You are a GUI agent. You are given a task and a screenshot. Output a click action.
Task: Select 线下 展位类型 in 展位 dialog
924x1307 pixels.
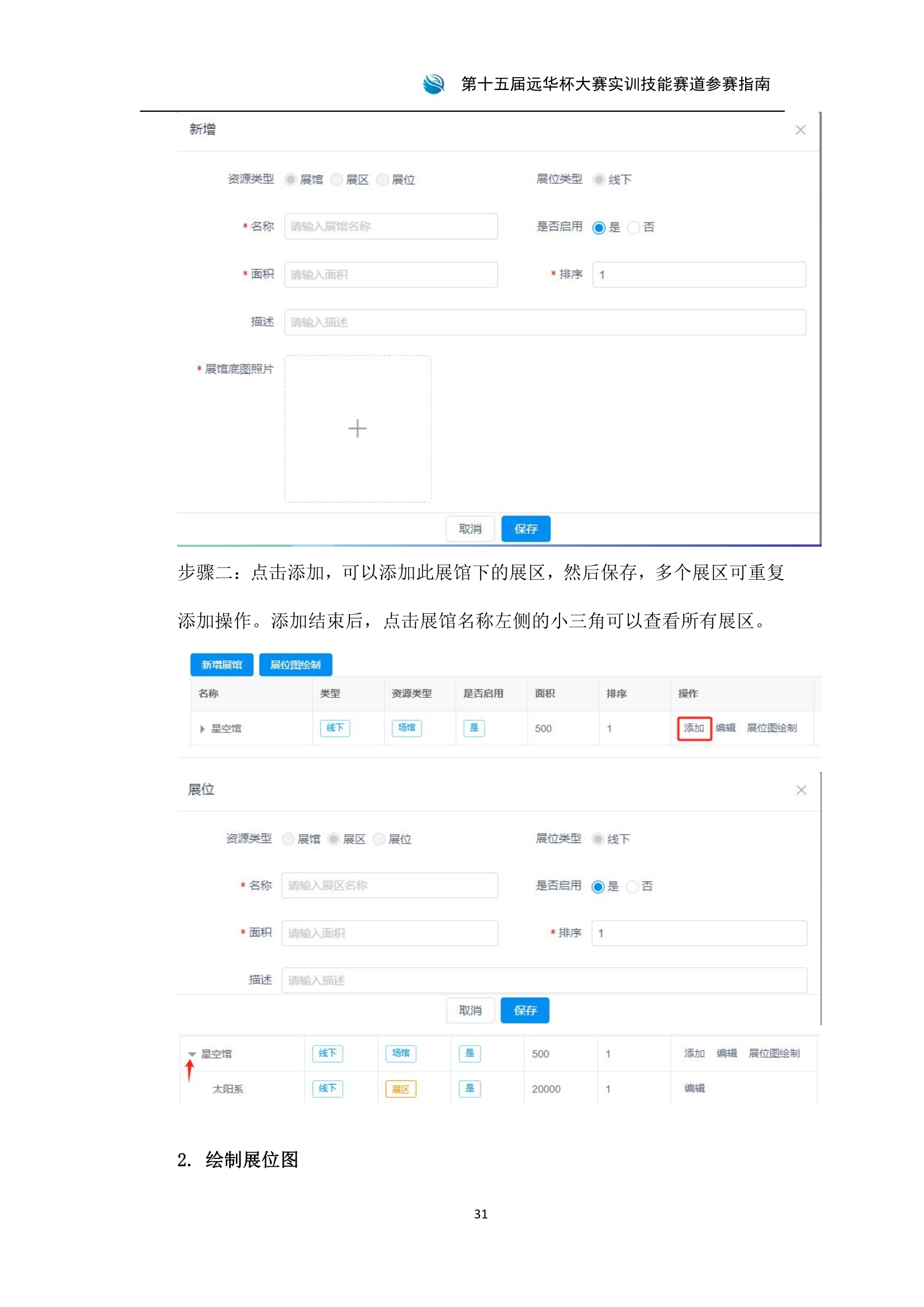pyautogui.click(x=597, y=839)
